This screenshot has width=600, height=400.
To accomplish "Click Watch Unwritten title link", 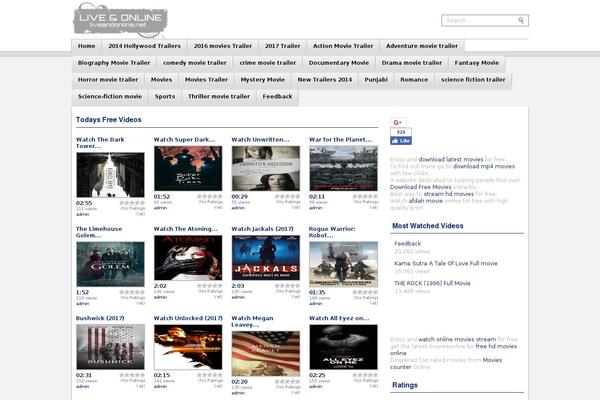I will (260, 140).
